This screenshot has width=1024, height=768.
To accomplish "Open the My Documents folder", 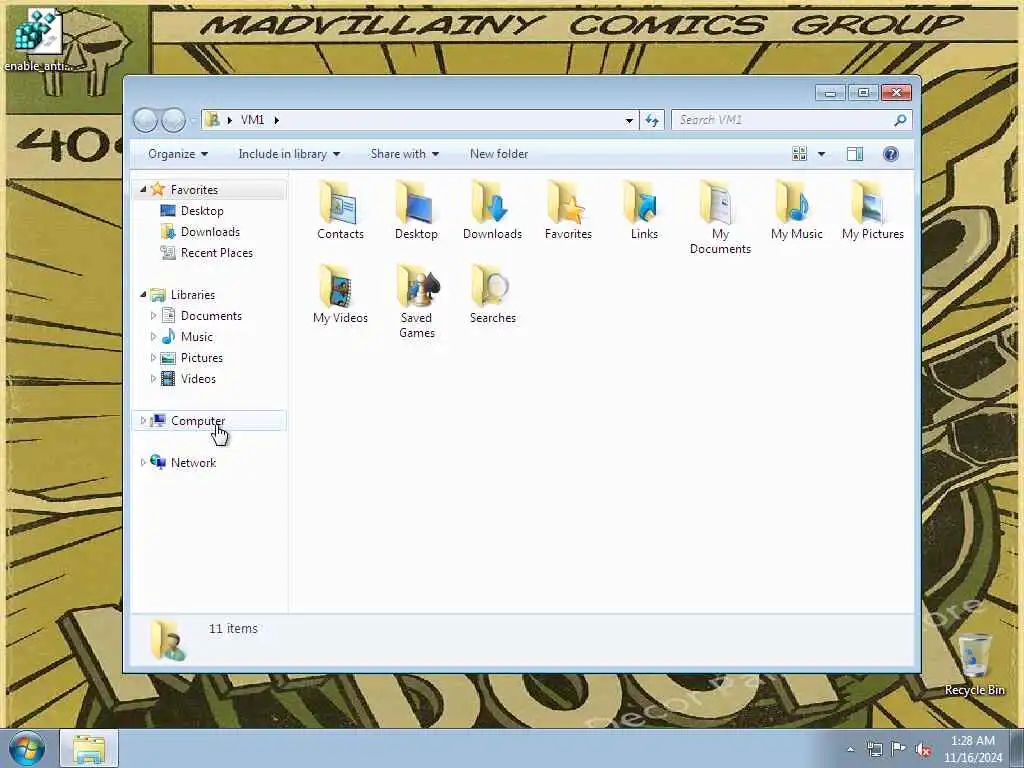I will (720, 217).
